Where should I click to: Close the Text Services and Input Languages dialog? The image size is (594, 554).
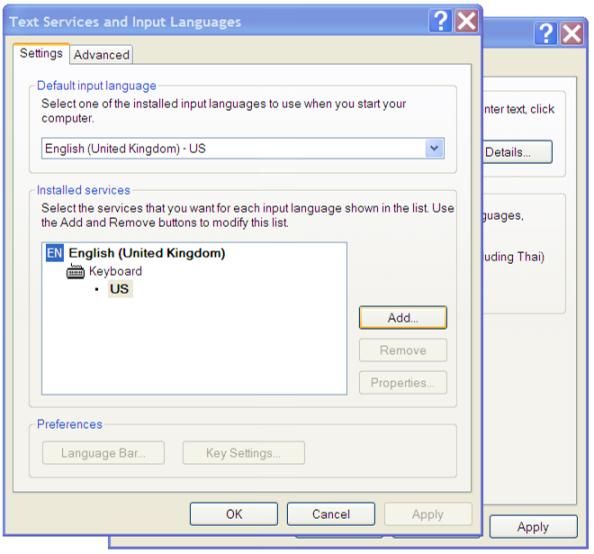pos(466,21)
